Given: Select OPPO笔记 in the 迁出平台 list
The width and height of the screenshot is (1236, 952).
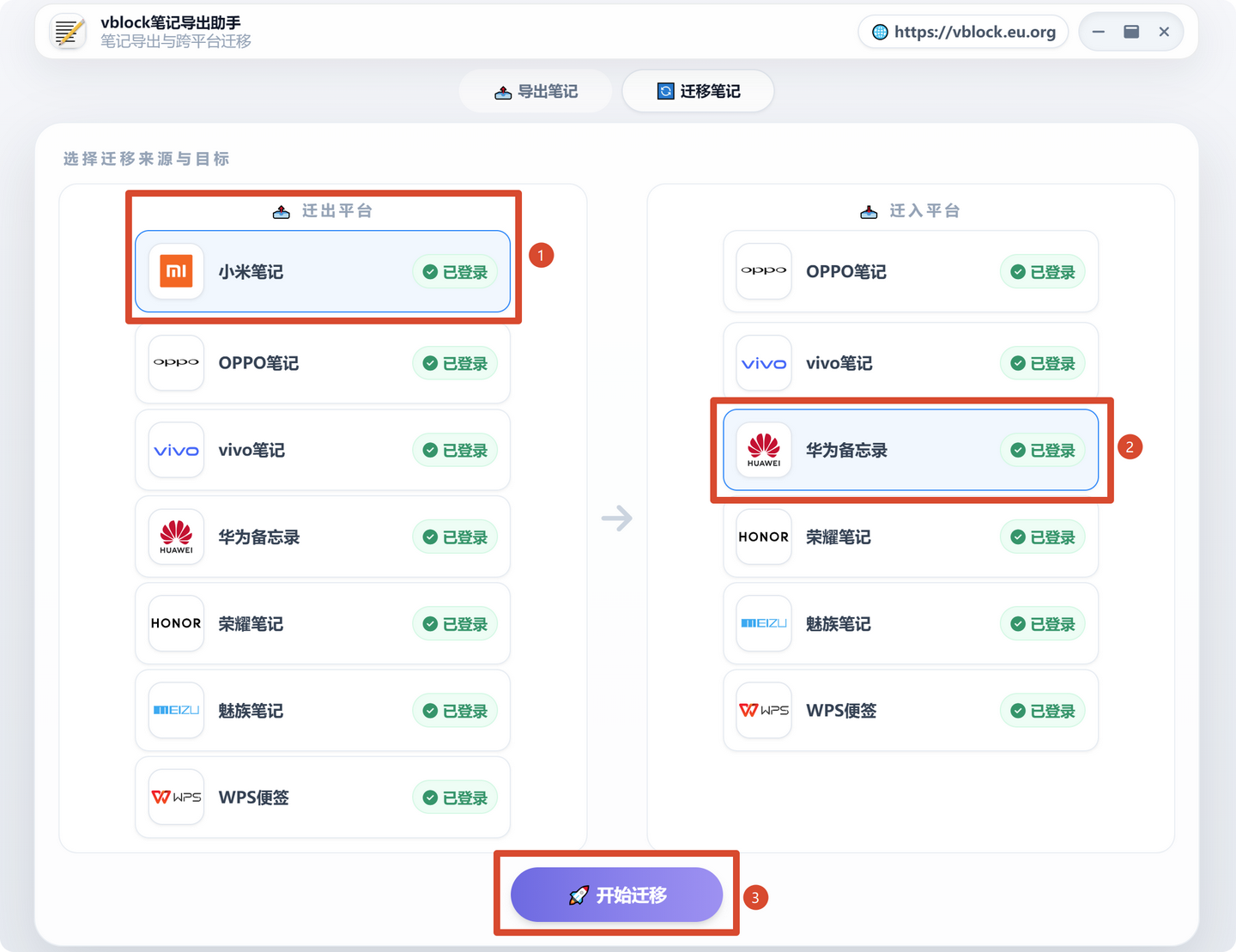Looking at the screenshot, I should 323,363.
